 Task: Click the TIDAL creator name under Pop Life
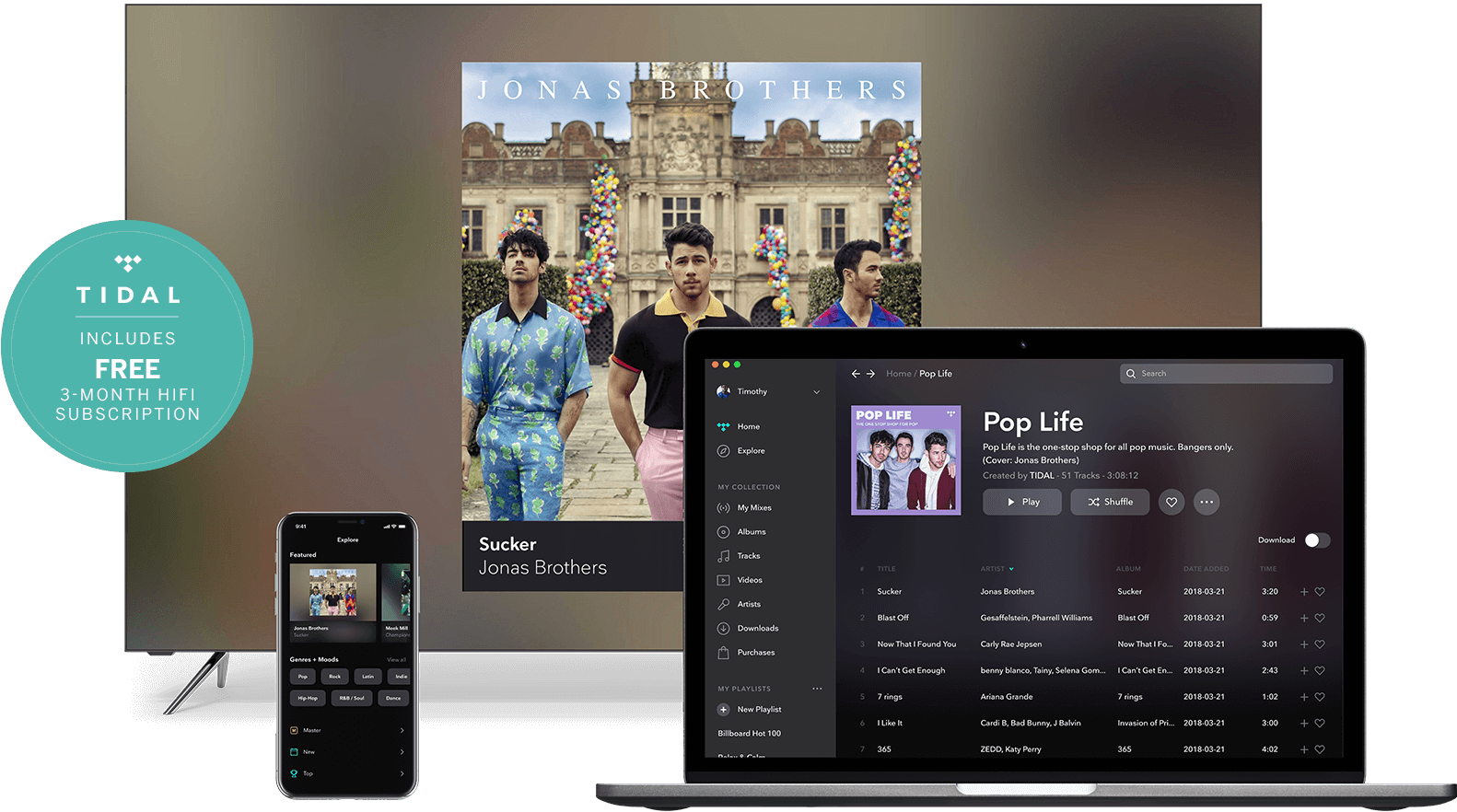[1042, 476]
